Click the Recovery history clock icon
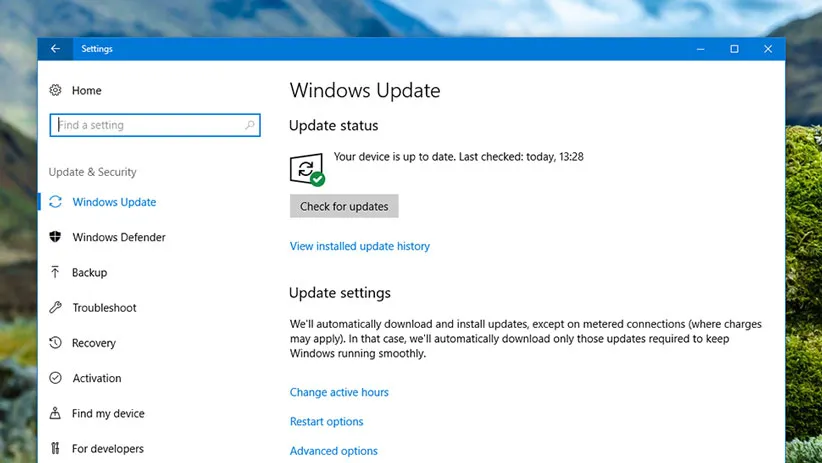 (x=56, y=343)
